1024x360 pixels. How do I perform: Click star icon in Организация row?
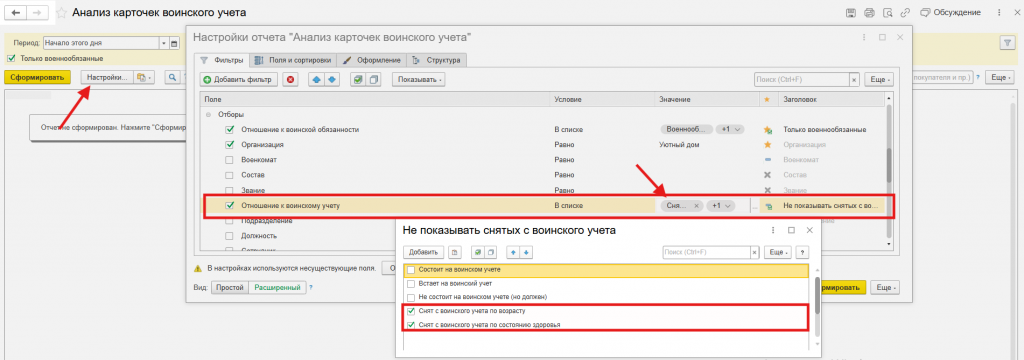click(767, 145)
